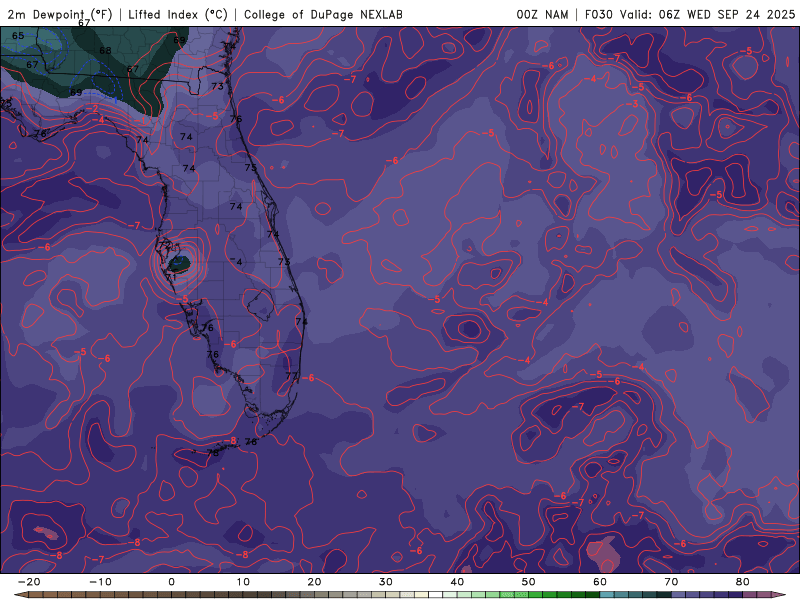Click the dewpoint value 71 on the map

[x=170, y=278]
